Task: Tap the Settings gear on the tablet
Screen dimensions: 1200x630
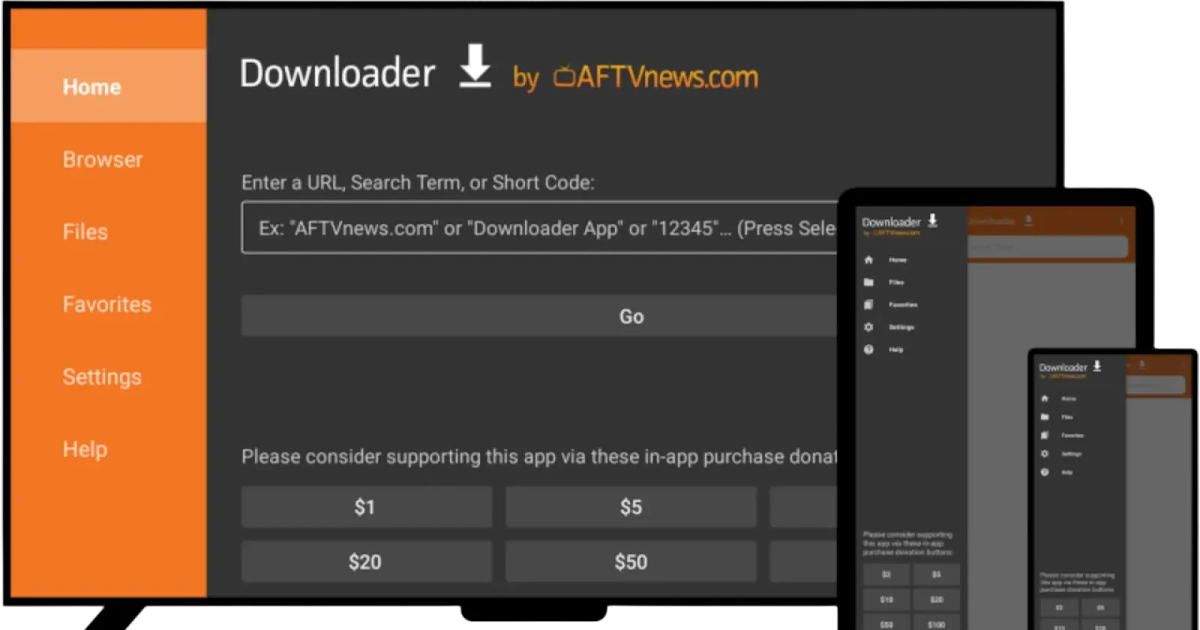Action: click(868, 327)
